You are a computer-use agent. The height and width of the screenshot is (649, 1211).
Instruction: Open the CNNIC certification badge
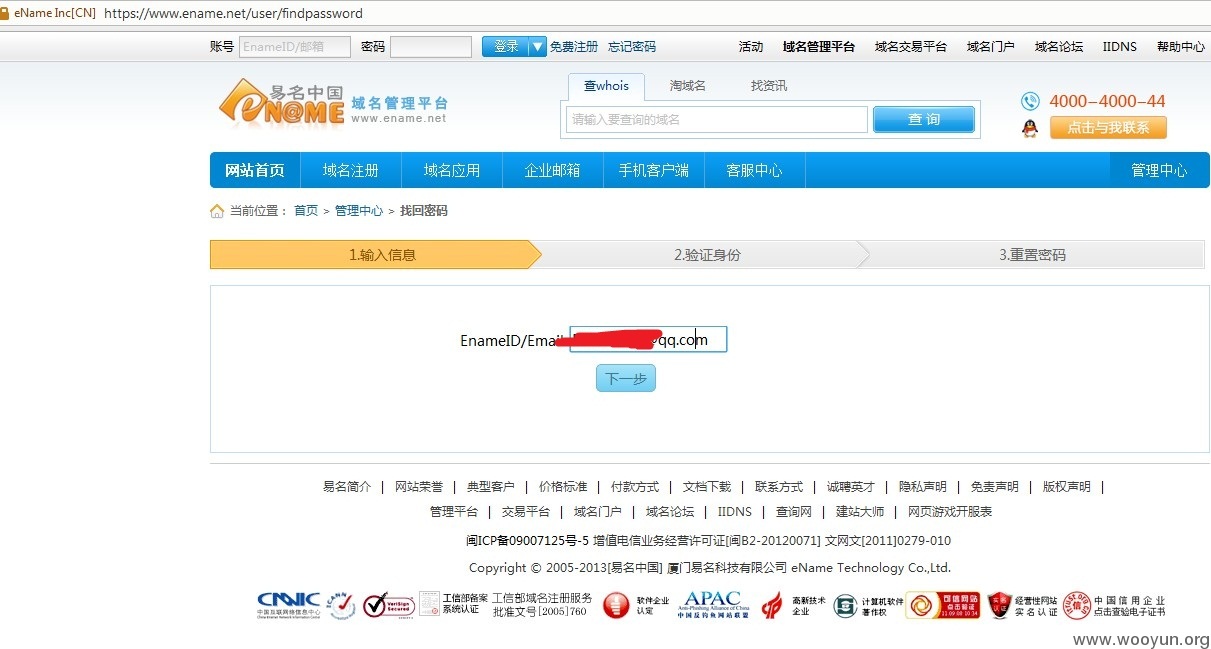(x=288, y=605)
